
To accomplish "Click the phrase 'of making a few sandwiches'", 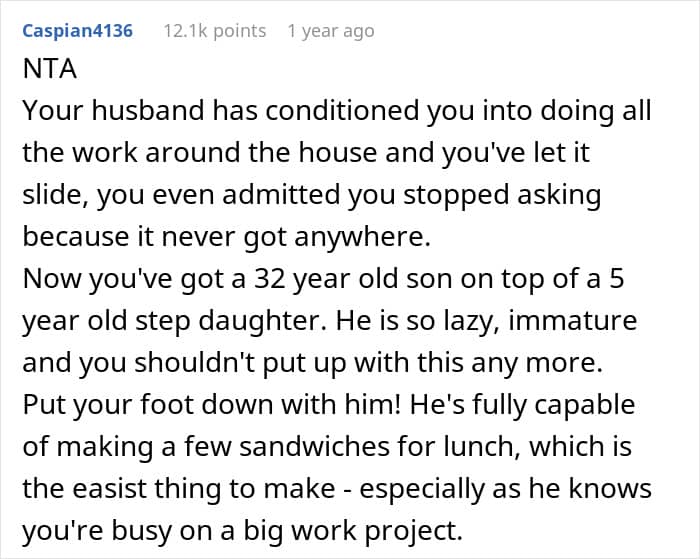I will click(x=206, y=446).
